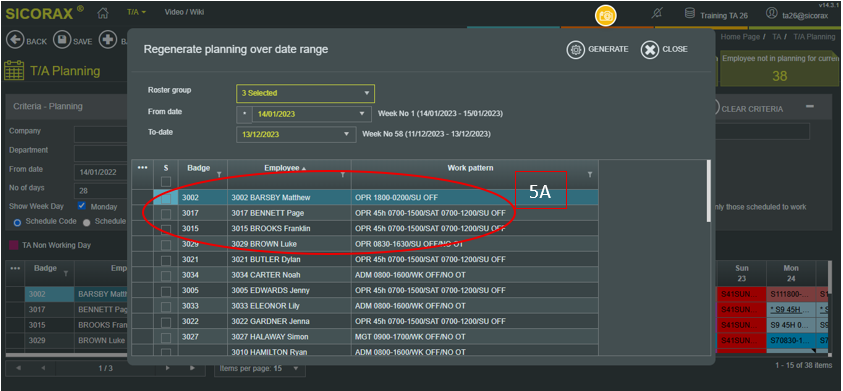
Task: Click CLEAR CRITERIA button
Action: [752, 109]
